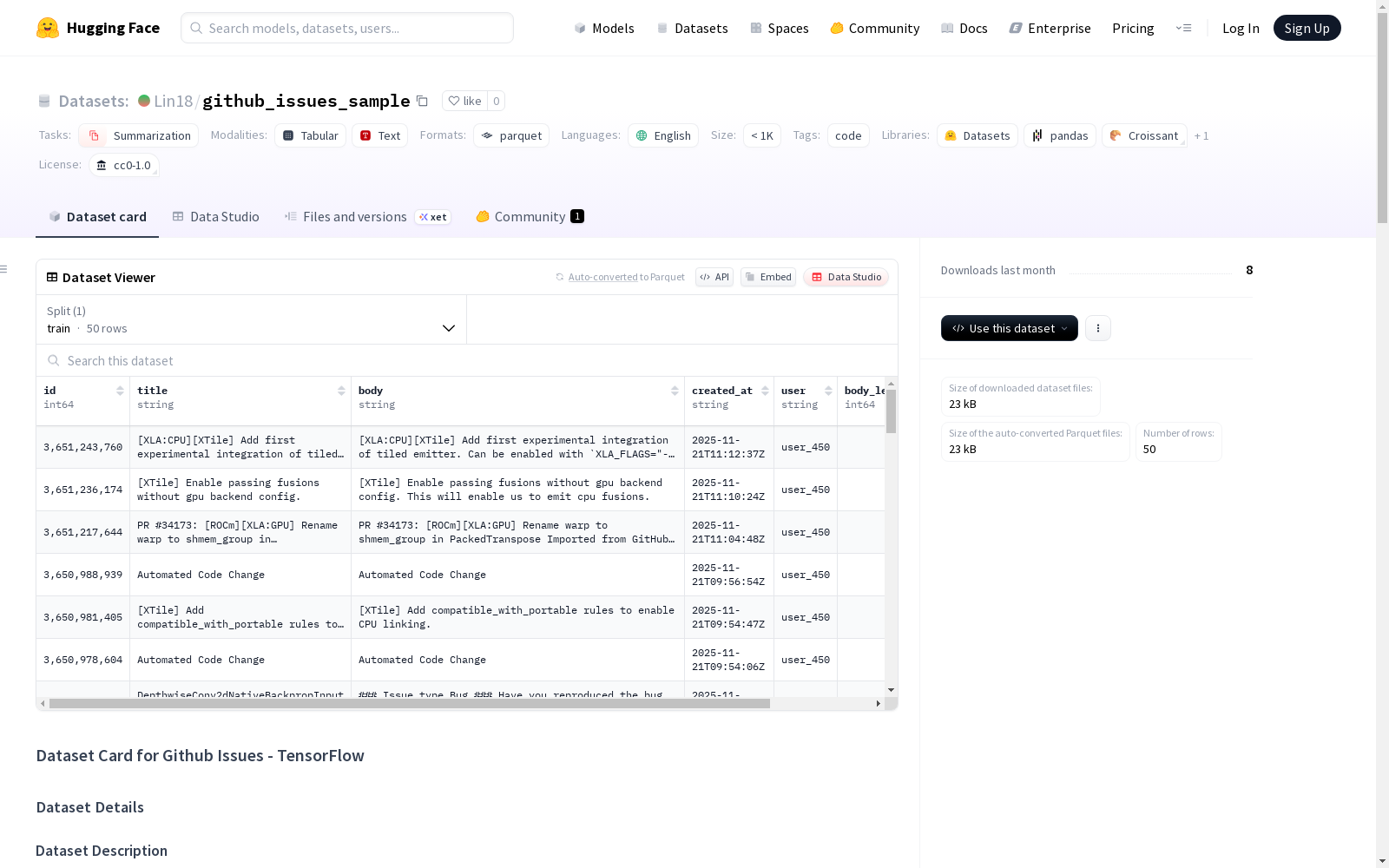Copy dataset name with the copy icon
The image size is (1389, 868).
coord(422,101)
